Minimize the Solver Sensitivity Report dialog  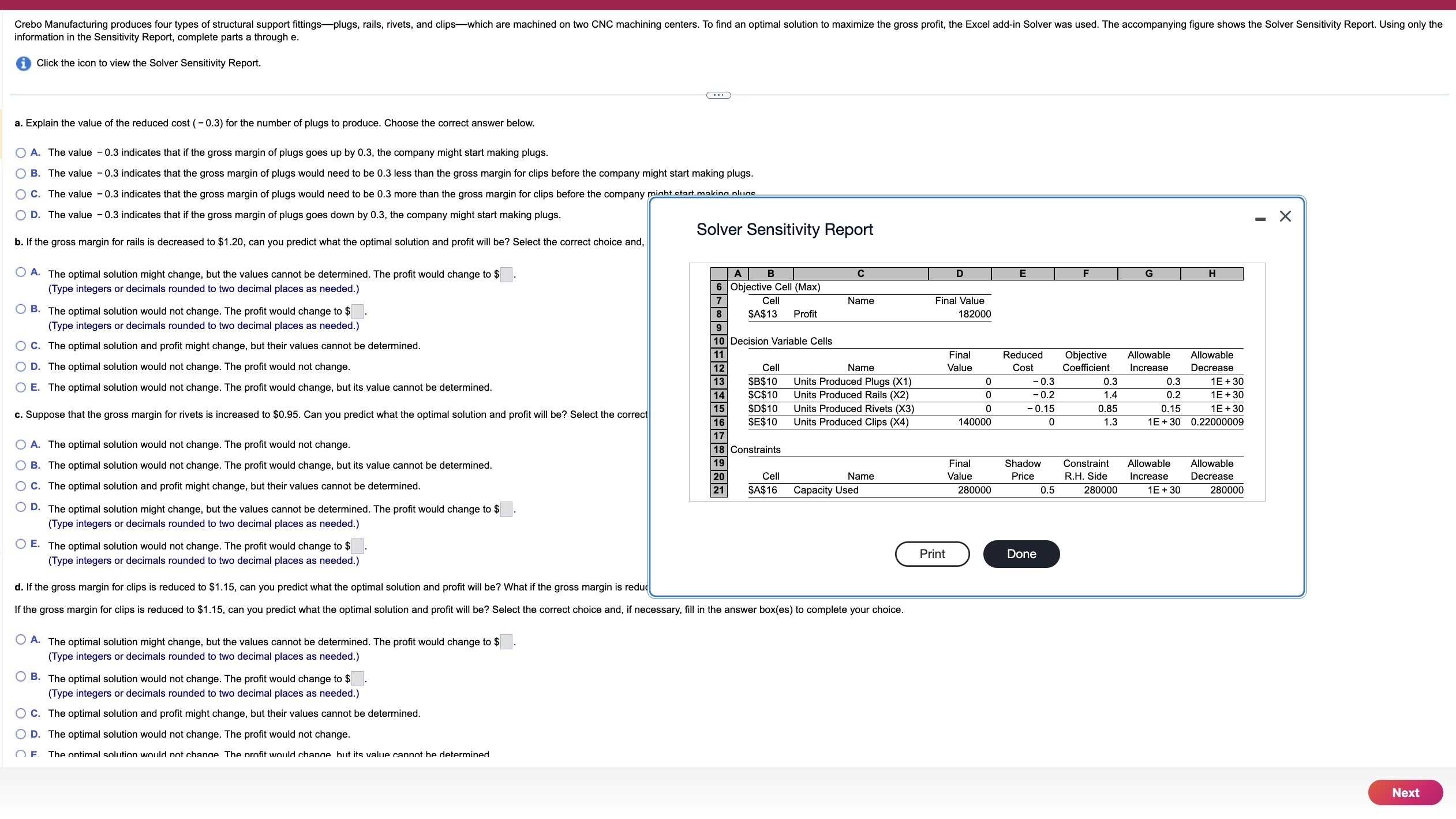1260,219
